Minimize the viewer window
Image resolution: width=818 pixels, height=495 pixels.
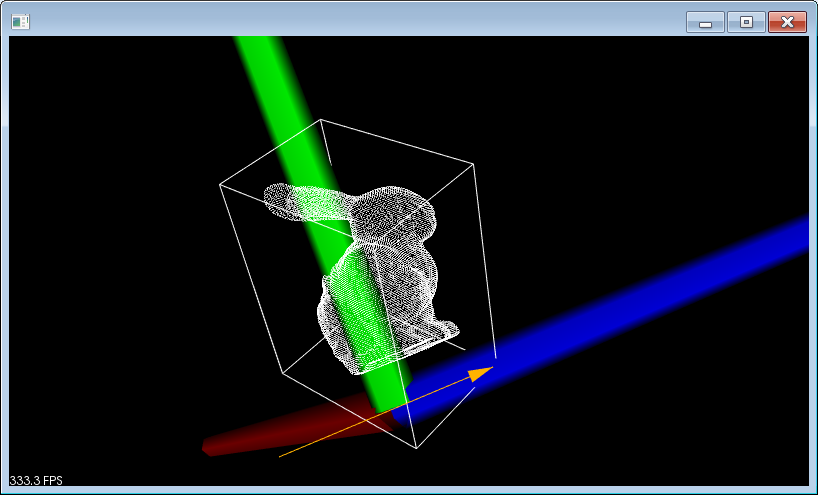point(705,22)
